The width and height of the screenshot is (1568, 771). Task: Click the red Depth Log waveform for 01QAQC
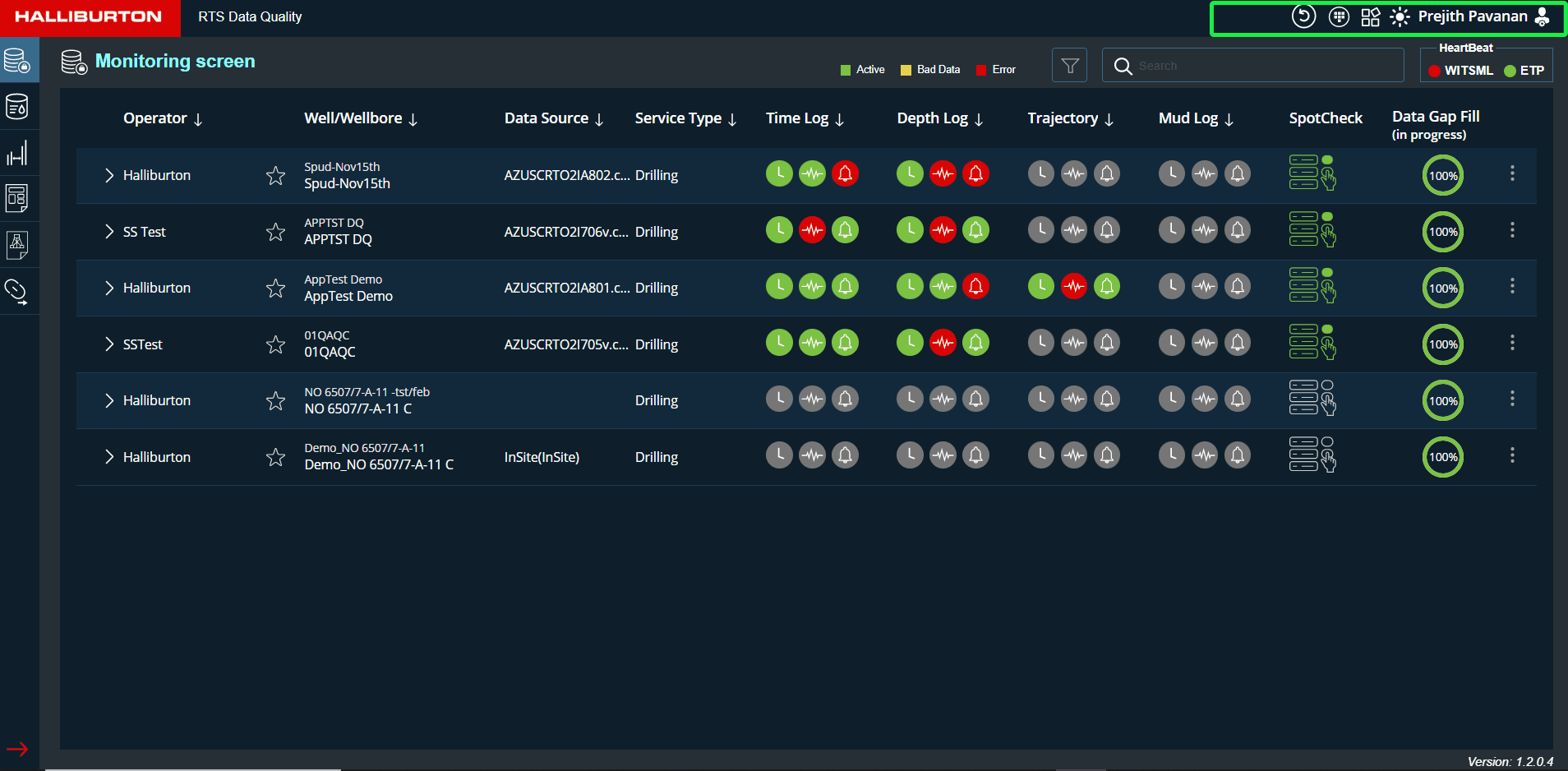943,343
